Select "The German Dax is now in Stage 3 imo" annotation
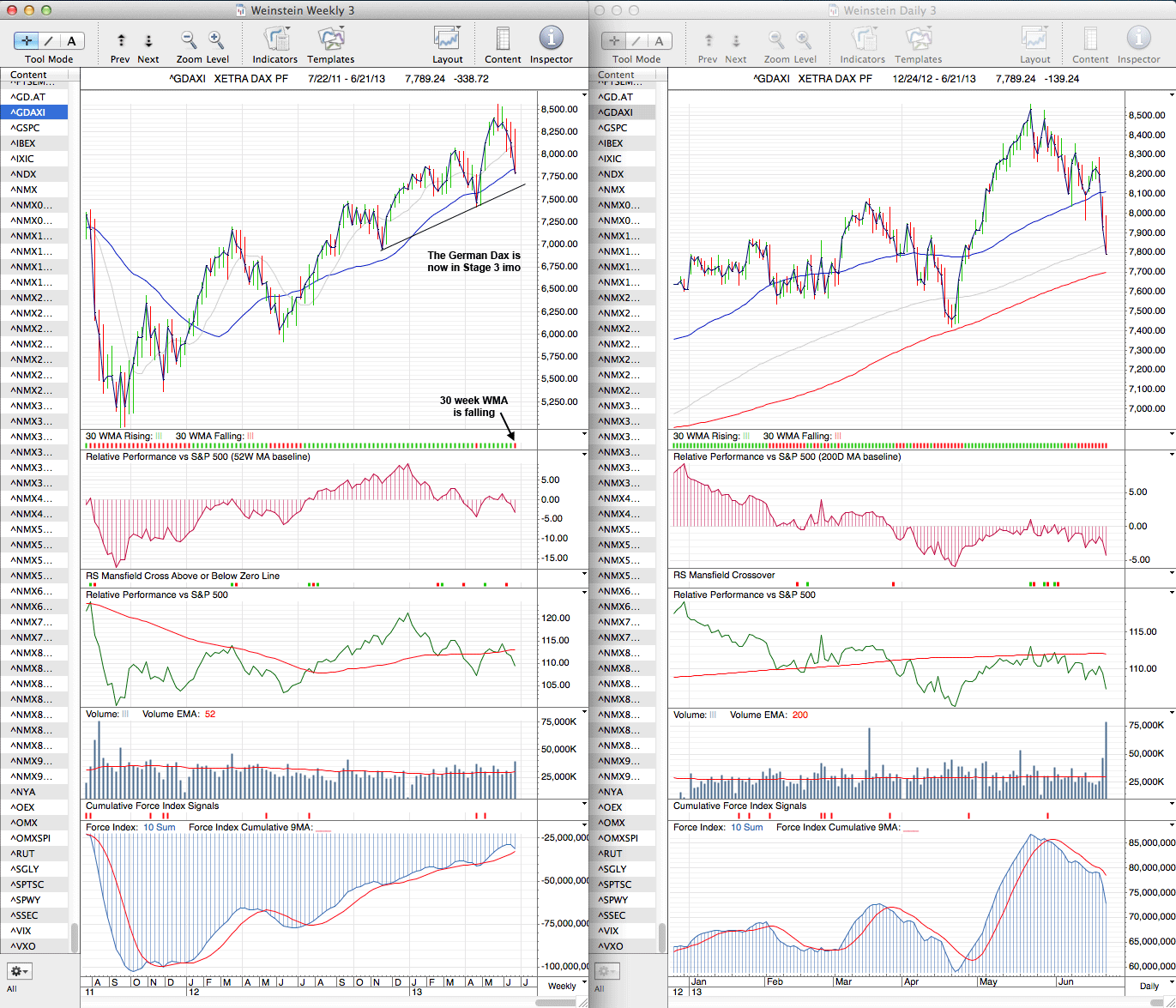The width and height of the screenshot is (1176, 1008). (474, 262)
